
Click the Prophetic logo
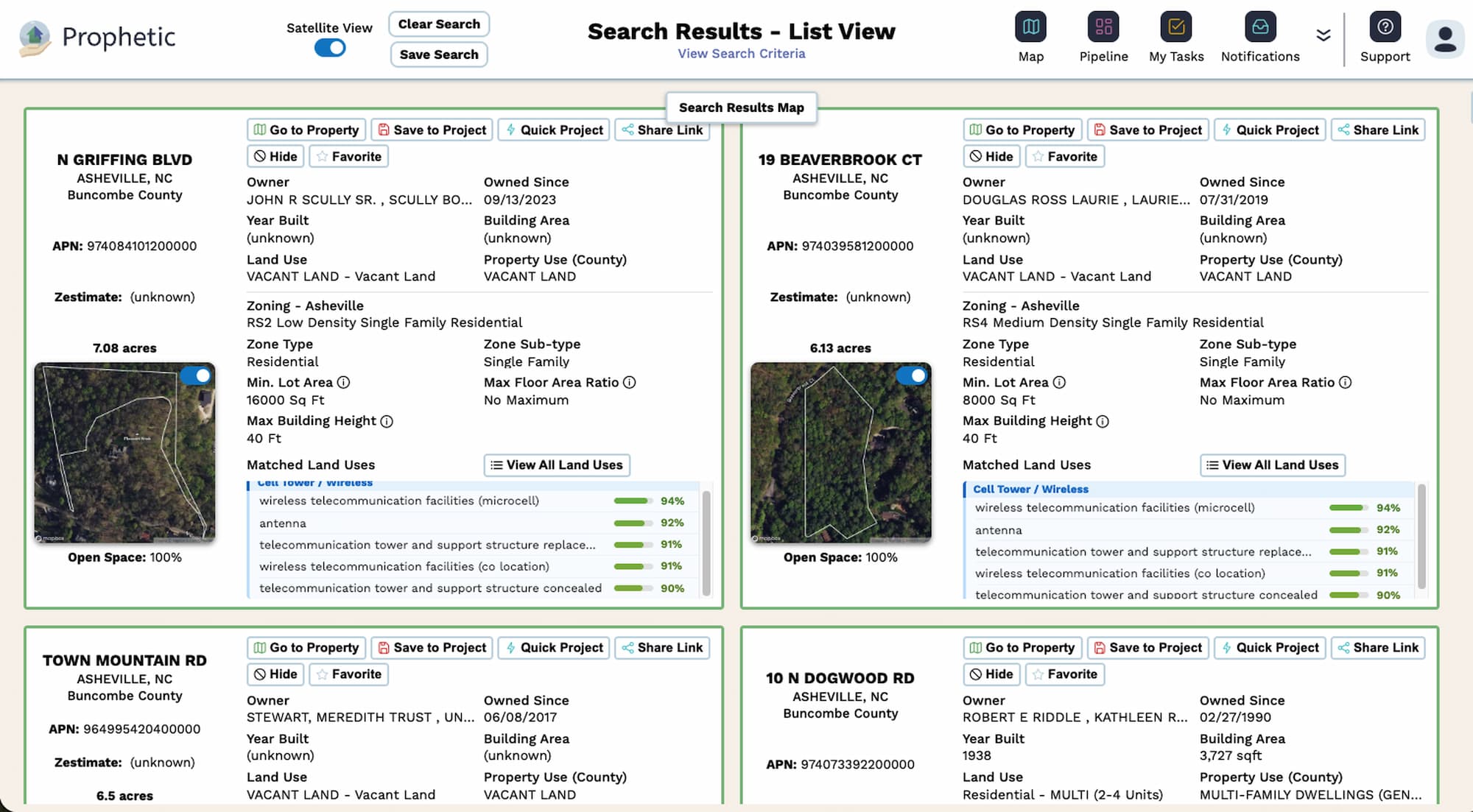[96, 38]
